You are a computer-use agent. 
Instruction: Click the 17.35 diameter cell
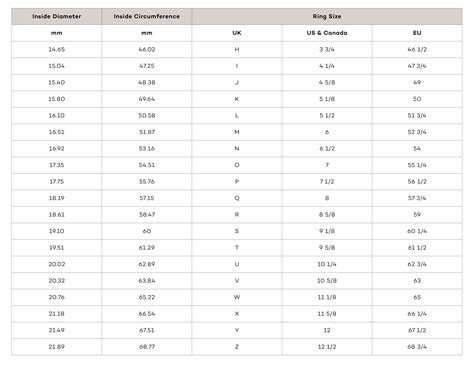point(56,165)
